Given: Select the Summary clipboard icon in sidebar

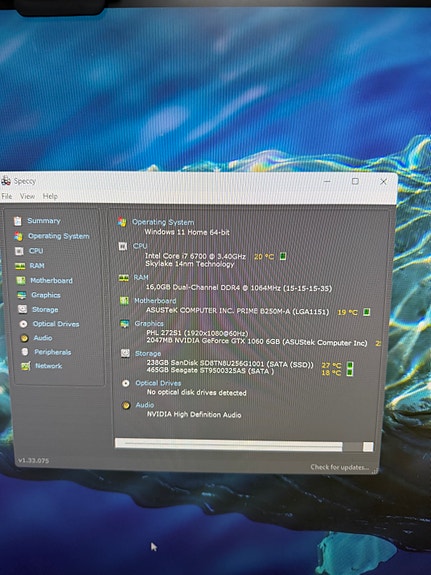Looking at the screenshot, I should 18,221.
